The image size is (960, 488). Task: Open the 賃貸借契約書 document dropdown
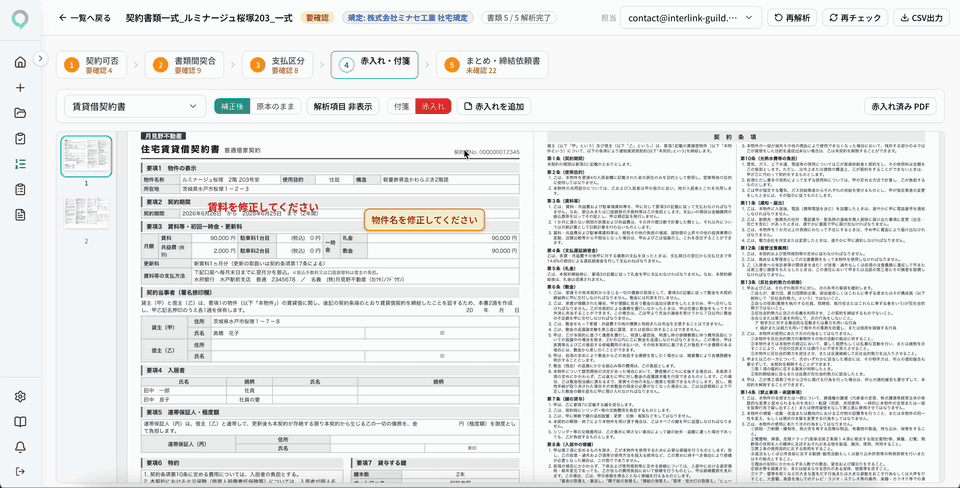coord(135,106)
